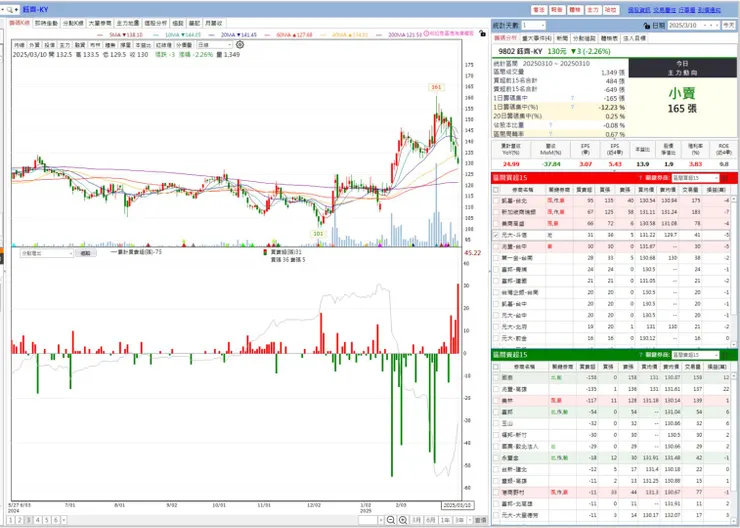
Task: Uncheck the 元大-斗信 row checkbox
Action: point(496,235)
